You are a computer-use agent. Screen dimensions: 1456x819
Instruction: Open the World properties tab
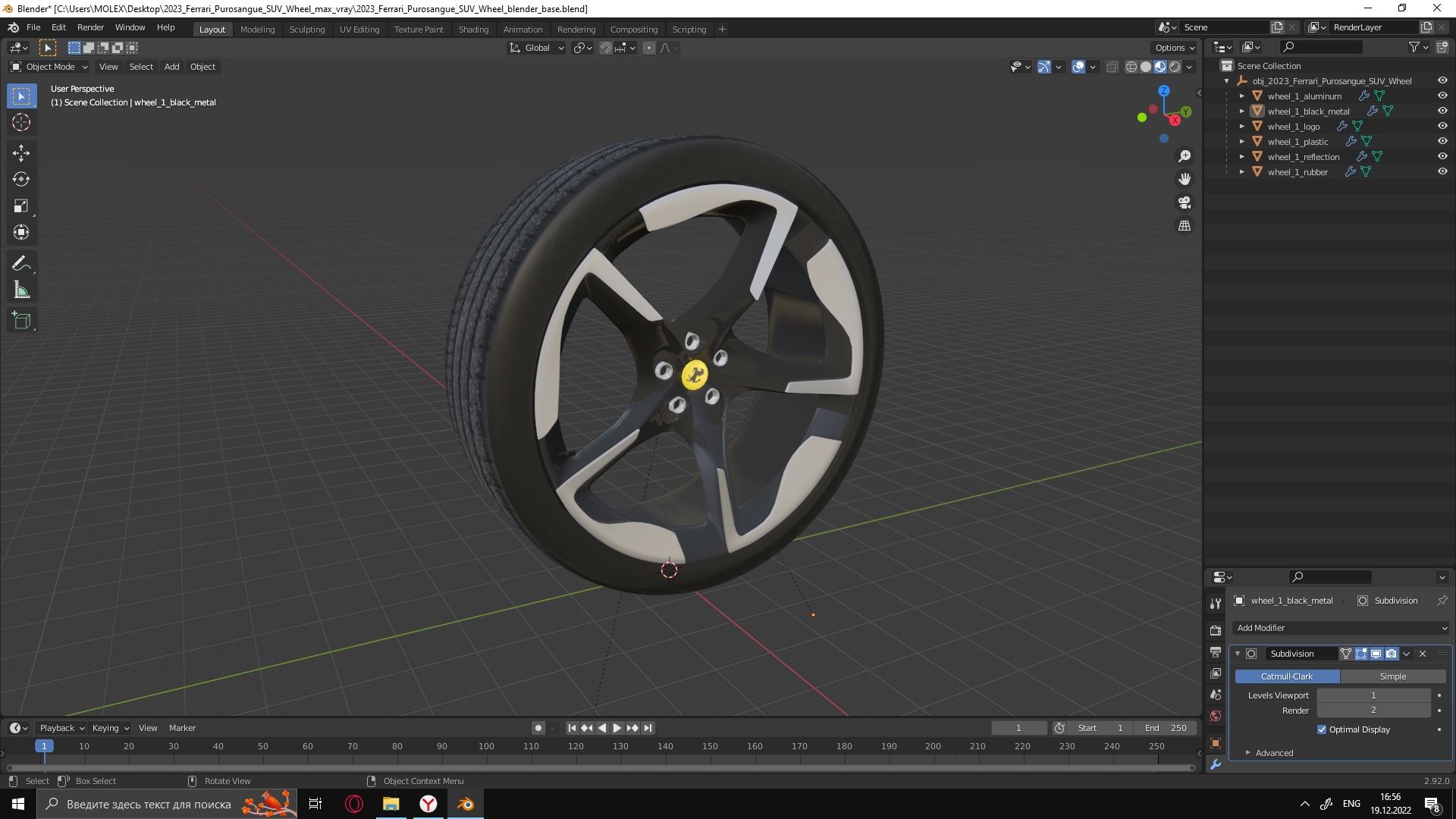tap(1216, 716)
